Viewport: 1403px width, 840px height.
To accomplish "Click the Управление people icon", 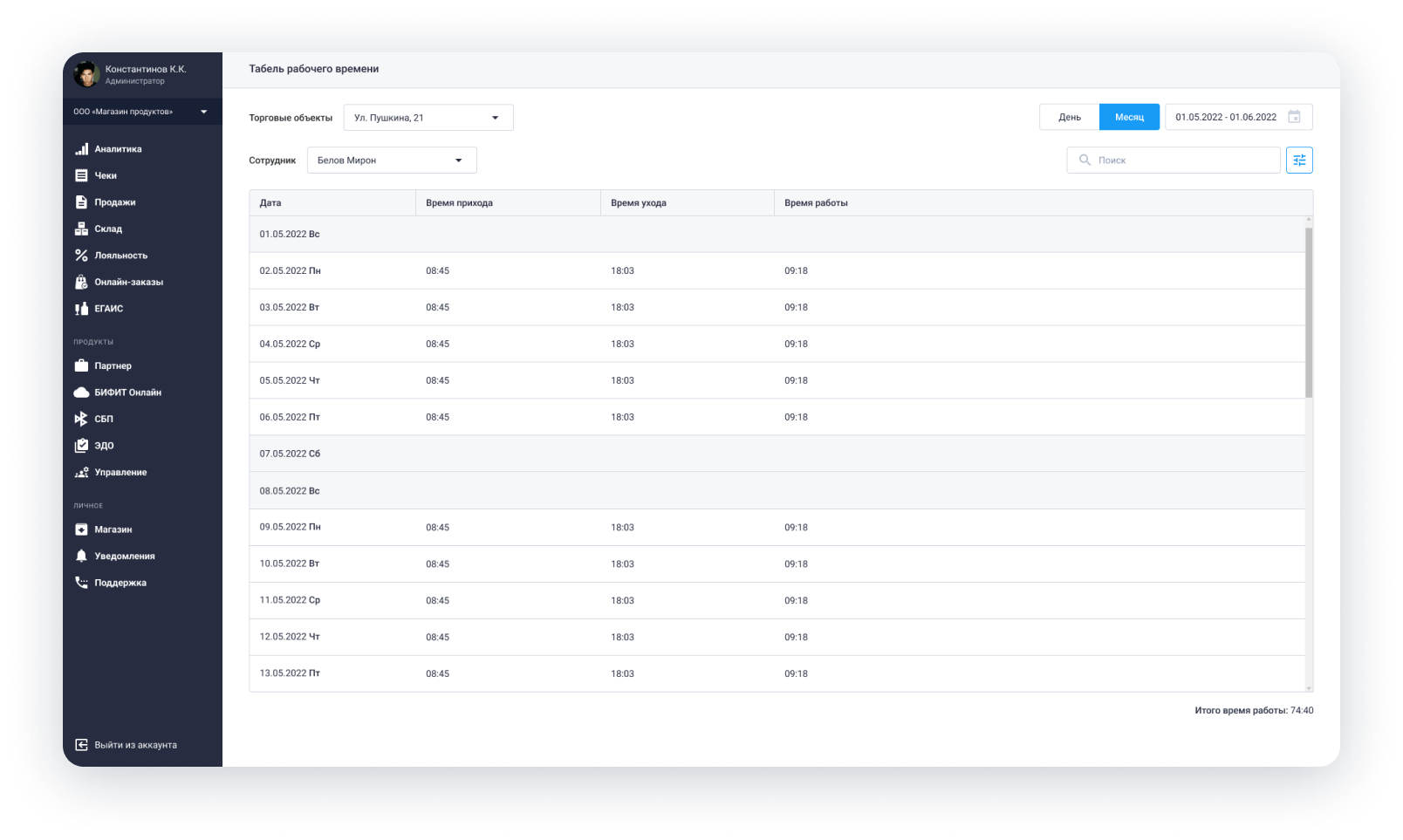I will click(x=81, y=472).
